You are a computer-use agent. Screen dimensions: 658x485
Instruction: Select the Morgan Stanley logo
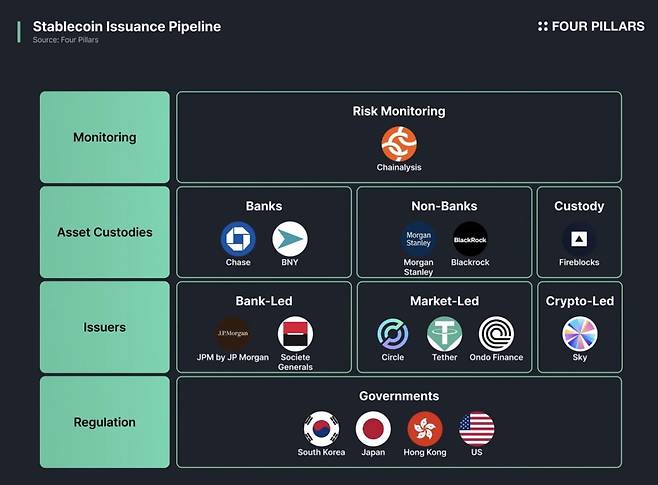click(x=418, y=240)
